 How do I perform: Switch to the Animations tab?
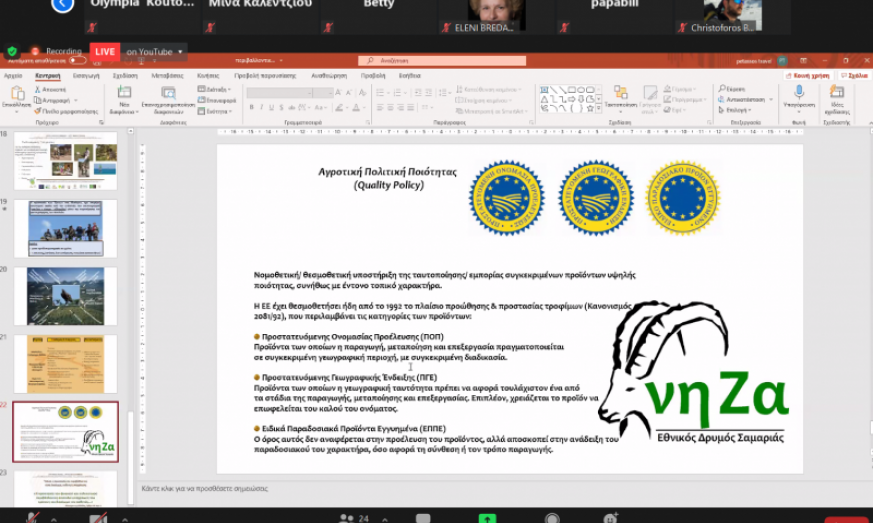point(208,75)
